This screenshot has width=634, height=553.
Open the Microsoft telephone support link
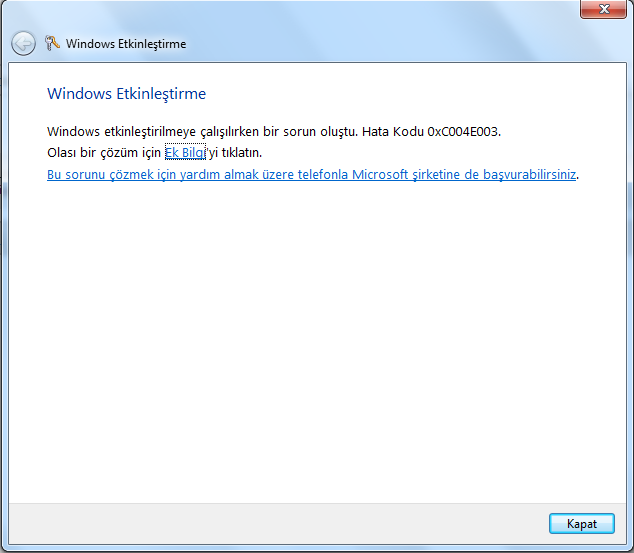(x=311, y=174)
